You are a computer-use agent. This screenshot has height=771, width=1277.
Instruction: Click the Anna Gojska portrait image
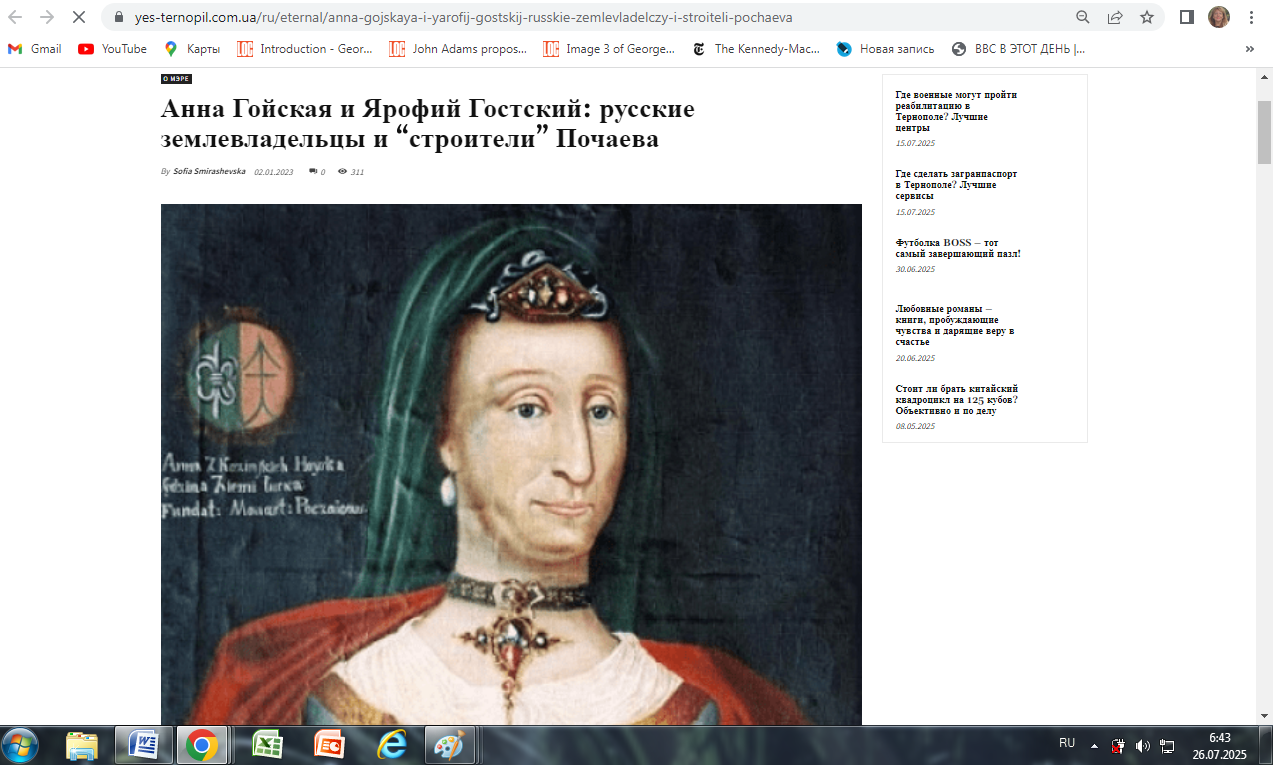(511, 465)
